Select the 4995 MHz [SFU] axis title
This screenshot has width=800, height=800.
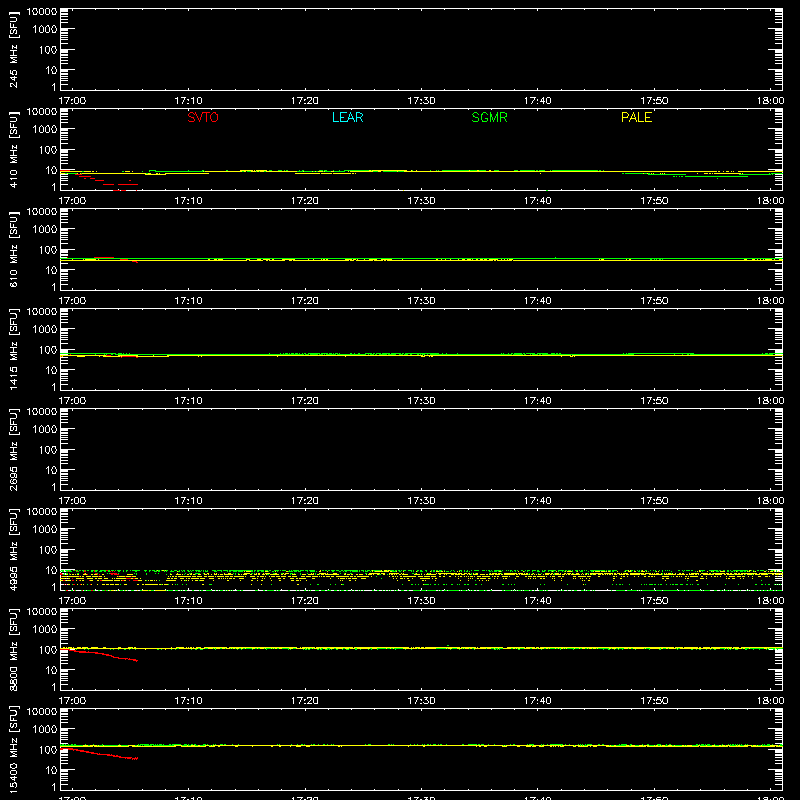tap(13, 549)
